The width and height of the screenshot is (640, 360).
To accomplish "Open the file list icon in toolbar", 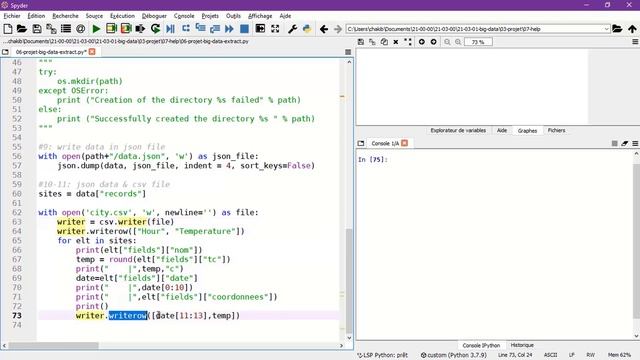I will 66,29.
